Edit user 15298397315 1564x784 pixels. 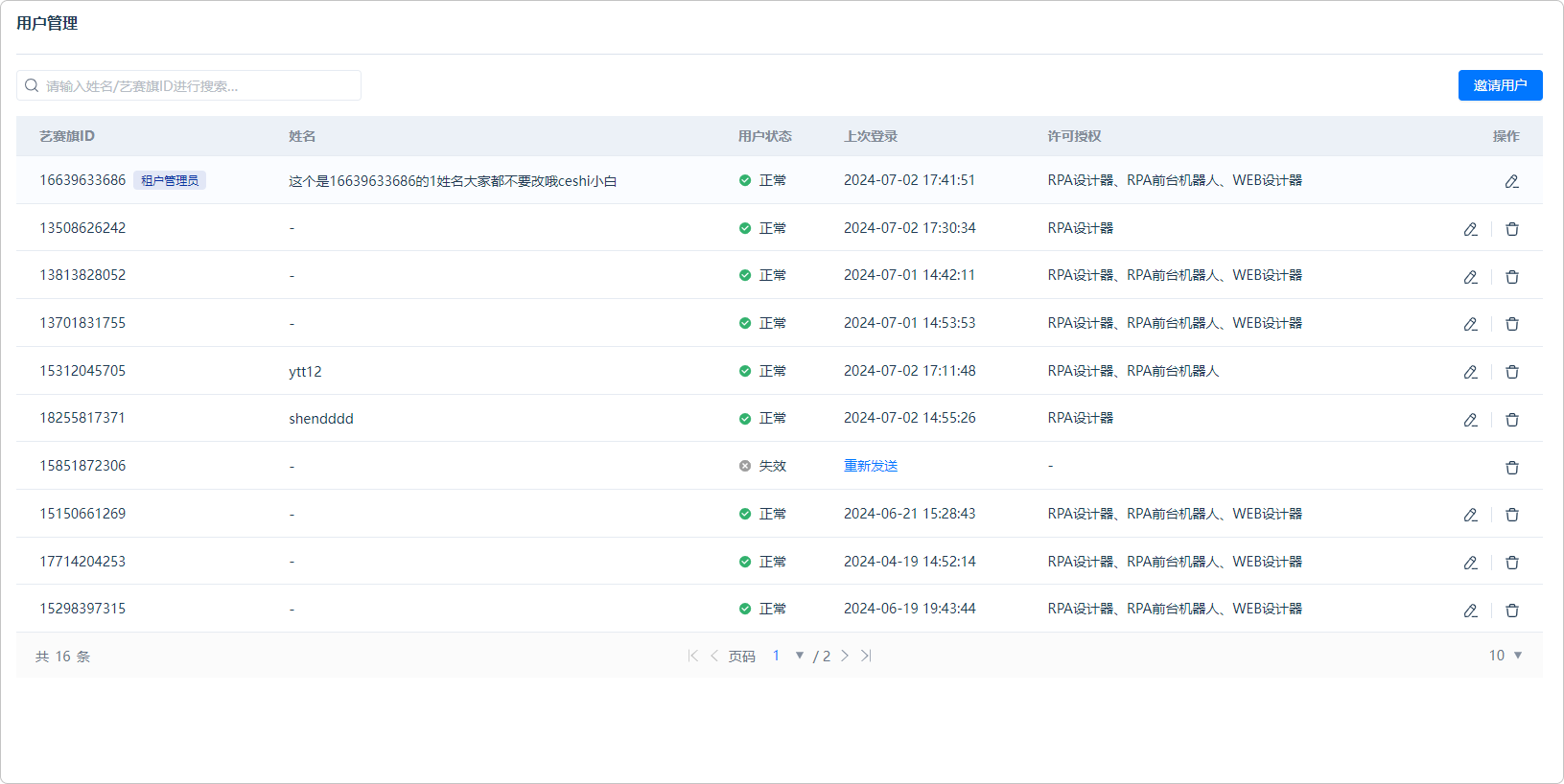click(x=1471, y=611)
